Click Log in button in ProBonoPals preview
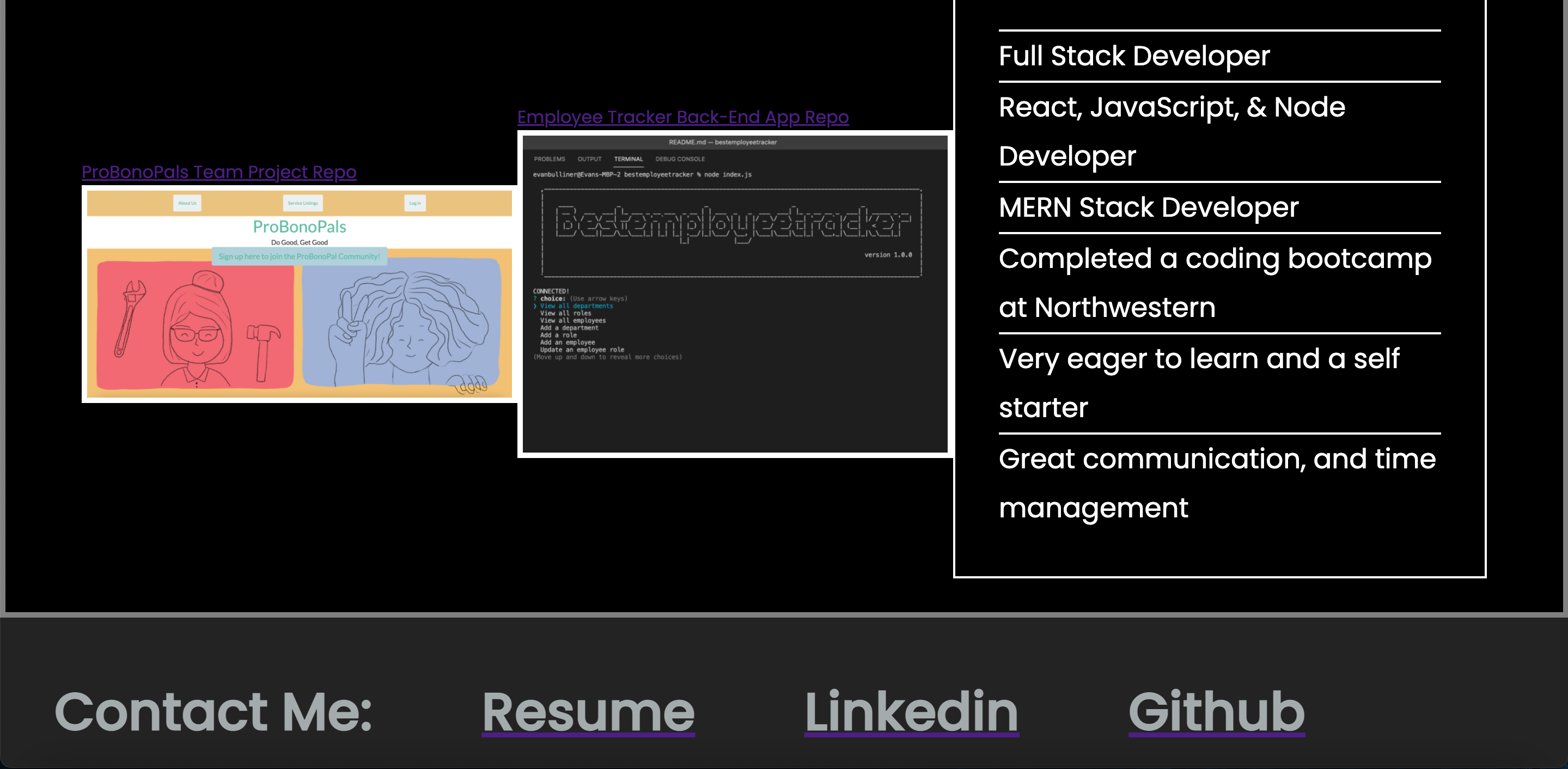 click(414, 203)
